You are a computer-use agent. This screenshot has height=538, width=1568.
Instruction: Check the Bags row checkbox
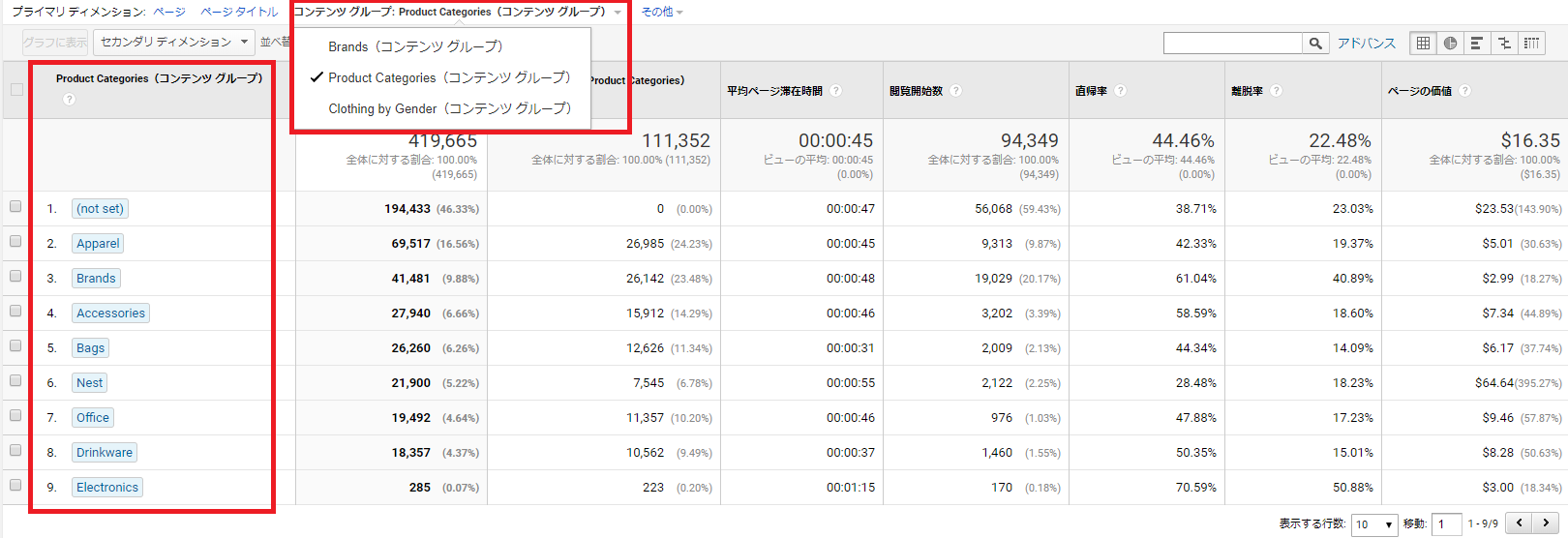15,345
